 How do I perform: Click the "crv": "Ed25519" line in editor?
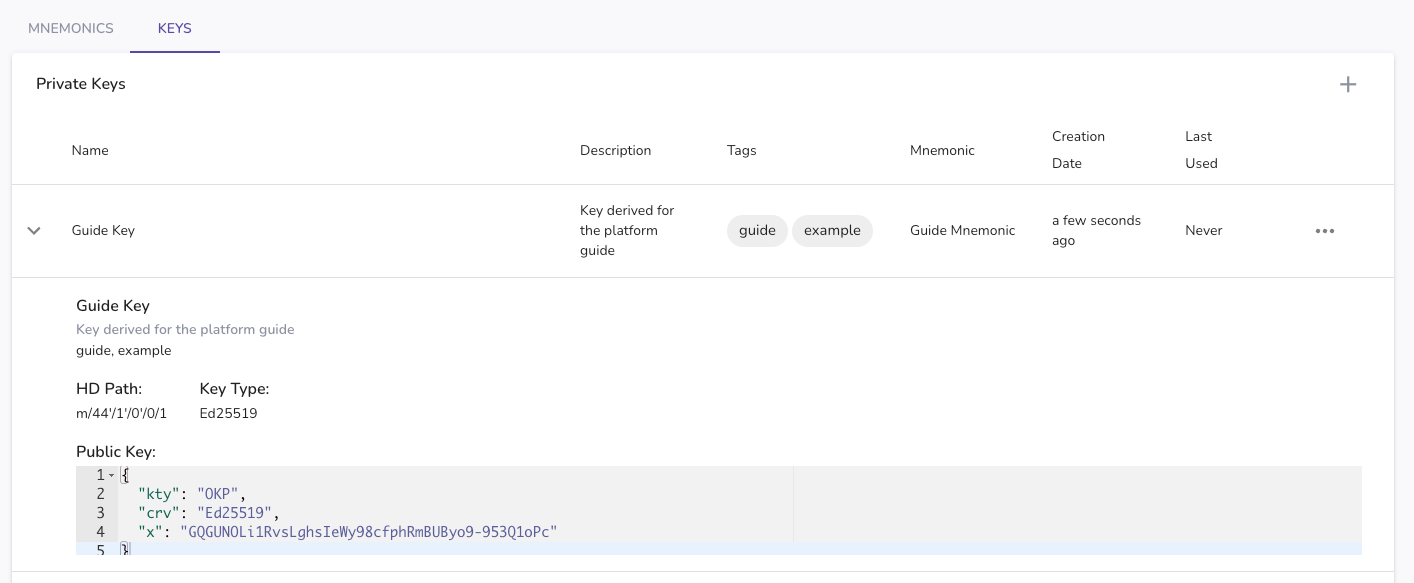coord(209,513)
